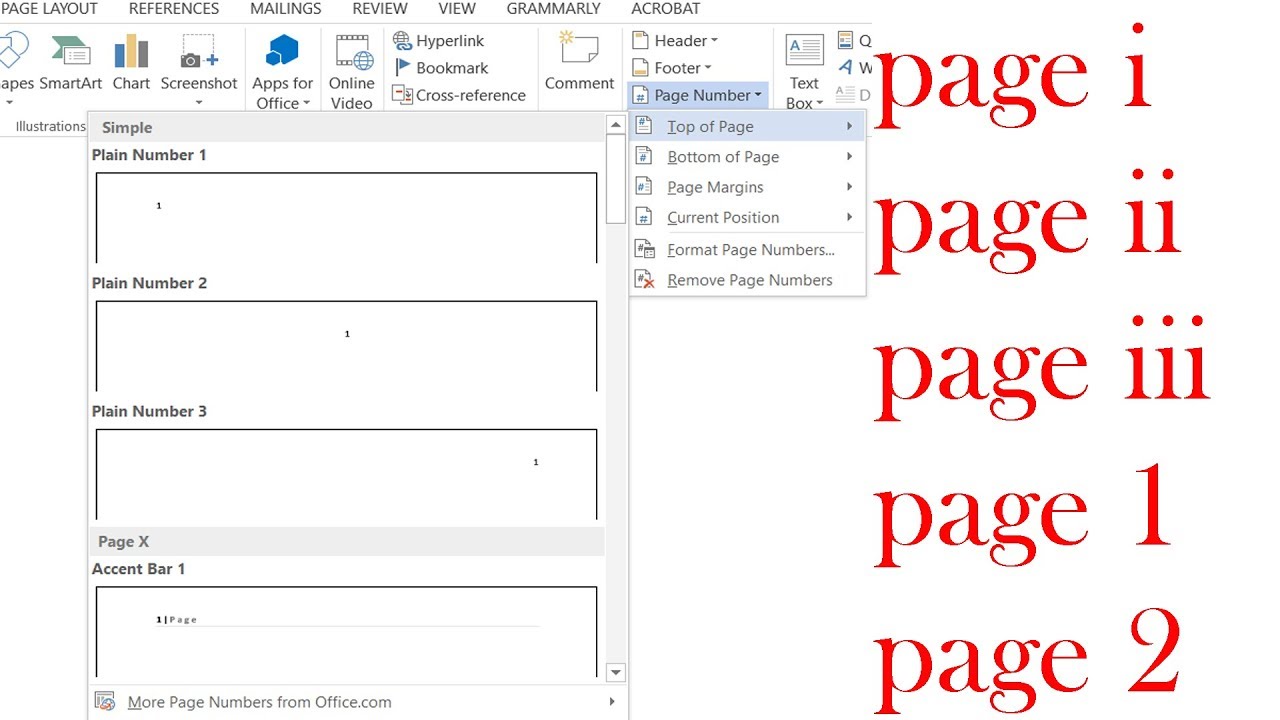Insert a Hyperlink

tap(438, 41)
